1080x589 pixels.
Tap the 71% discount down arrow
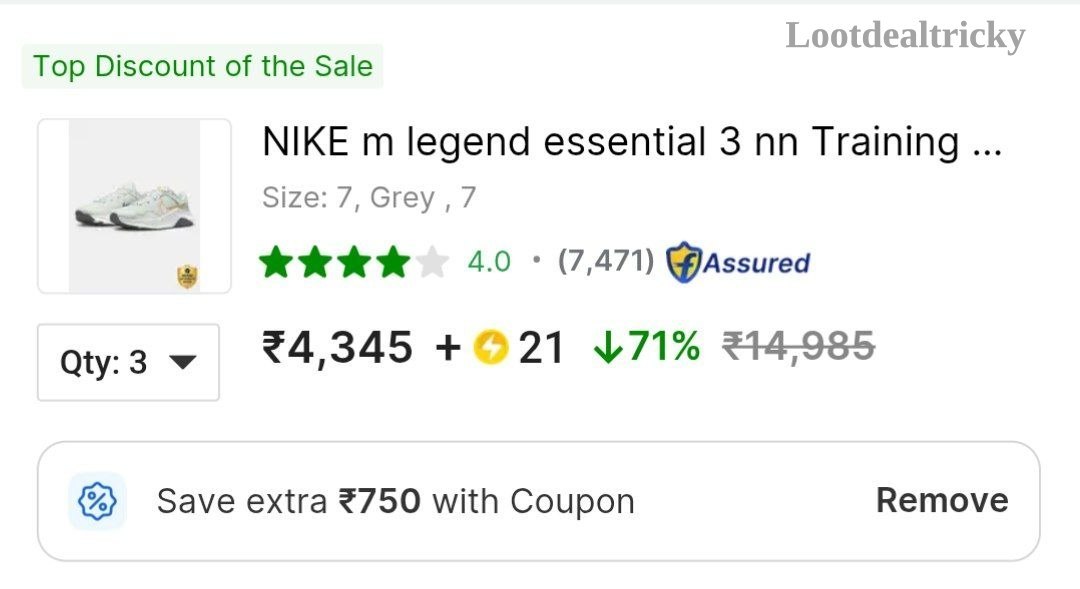[x=607, y=347]
